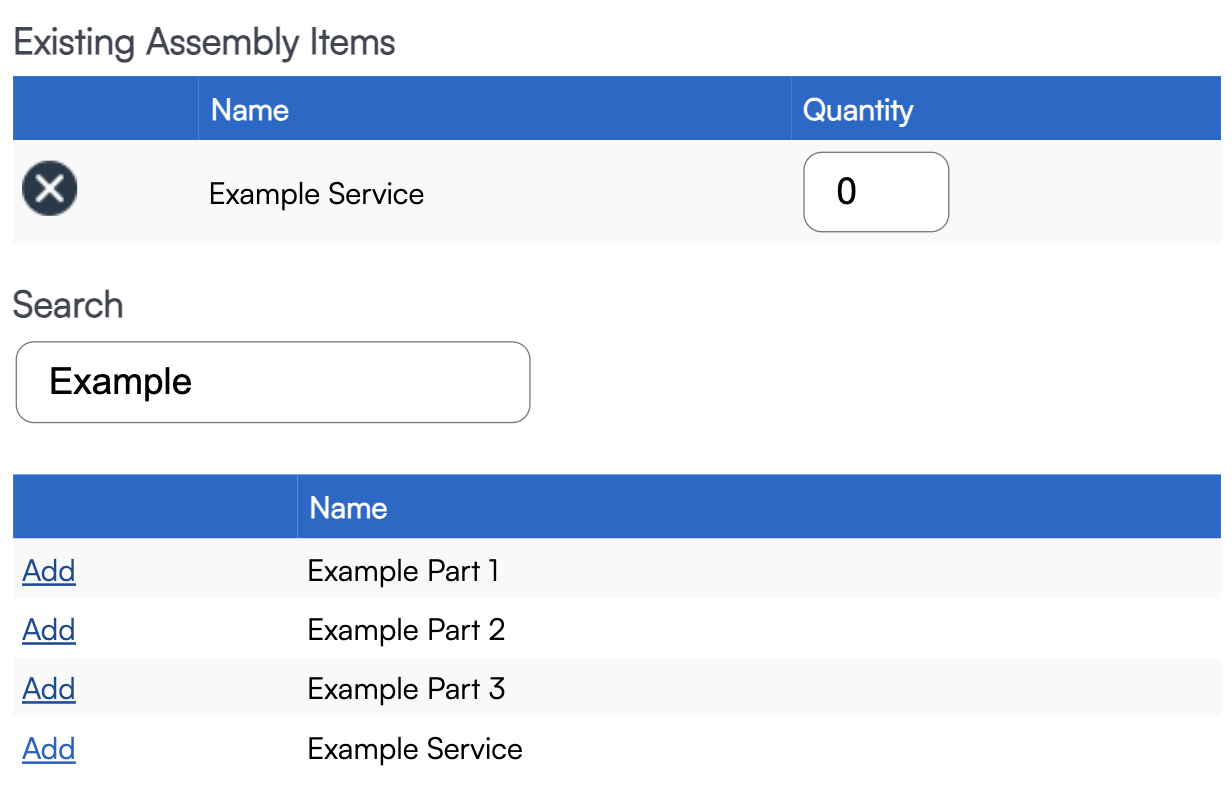Select the Example Part 3 result name
The image size is (1232, 788).
406,689
